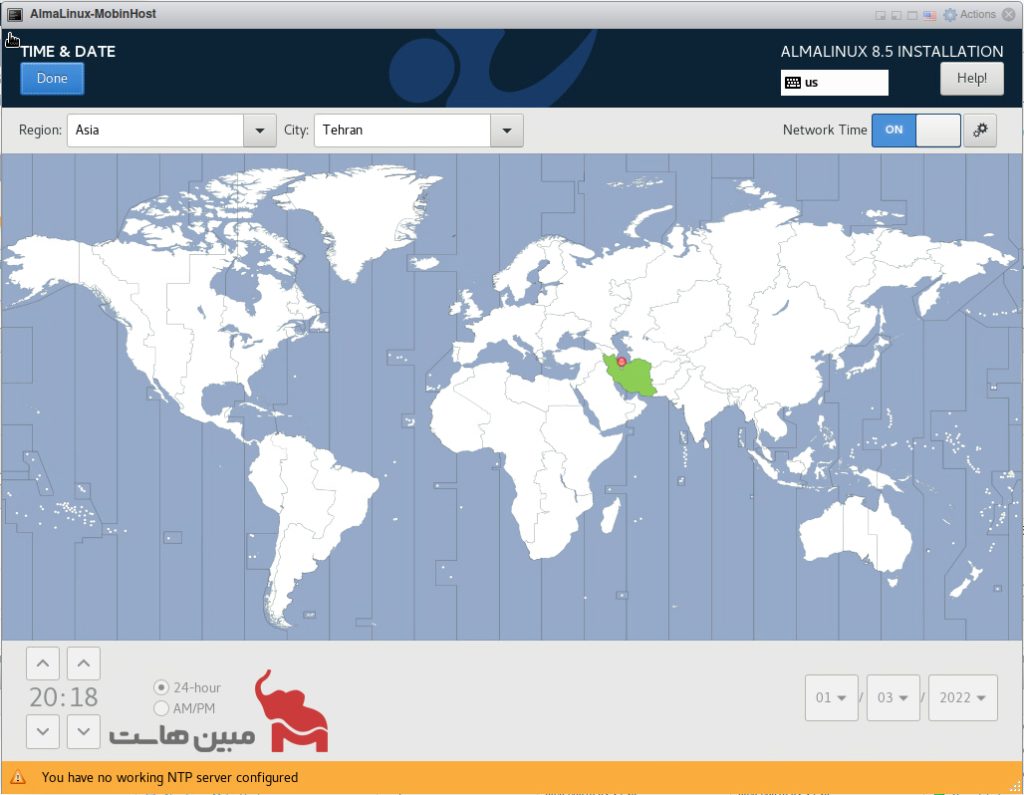Open NTP server settings gears icon
This screenshot has width=1024, height=795.
click(x=980, y=130)
